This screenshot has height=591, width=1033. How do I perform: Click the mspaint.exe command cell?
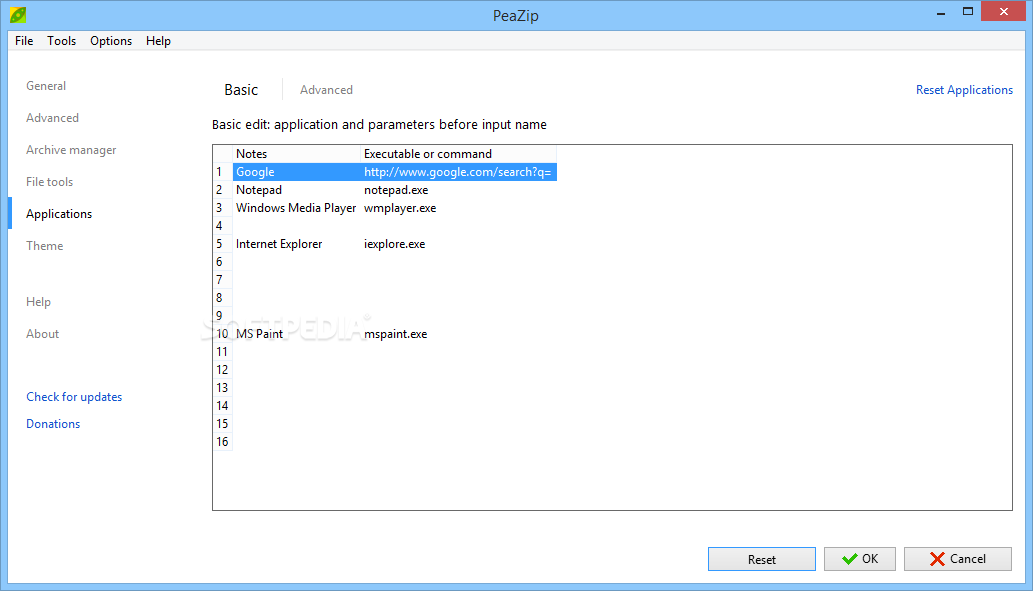point(459,334)
